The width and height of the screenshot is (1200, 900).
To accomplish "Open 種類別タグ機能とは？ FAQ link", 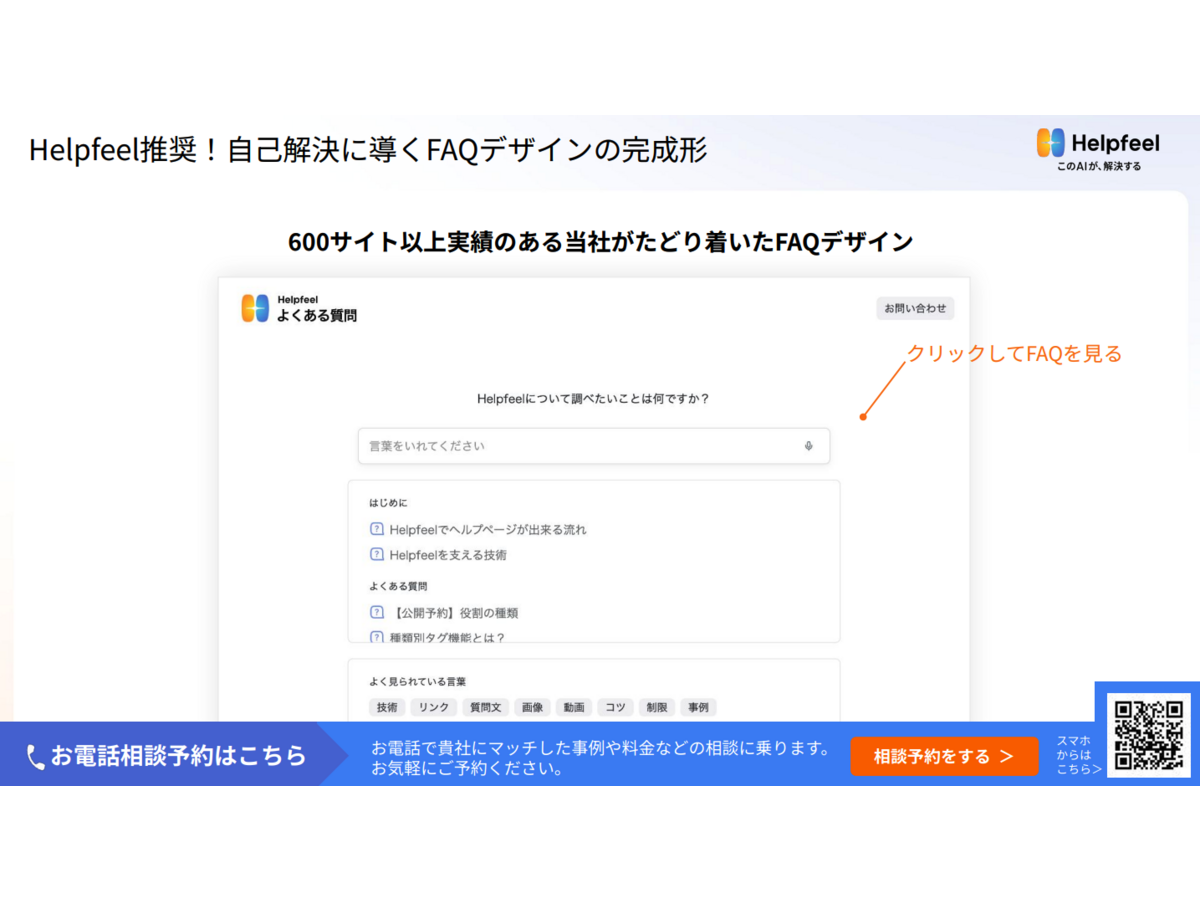I will pyautogui.click(x=447, y=636).
